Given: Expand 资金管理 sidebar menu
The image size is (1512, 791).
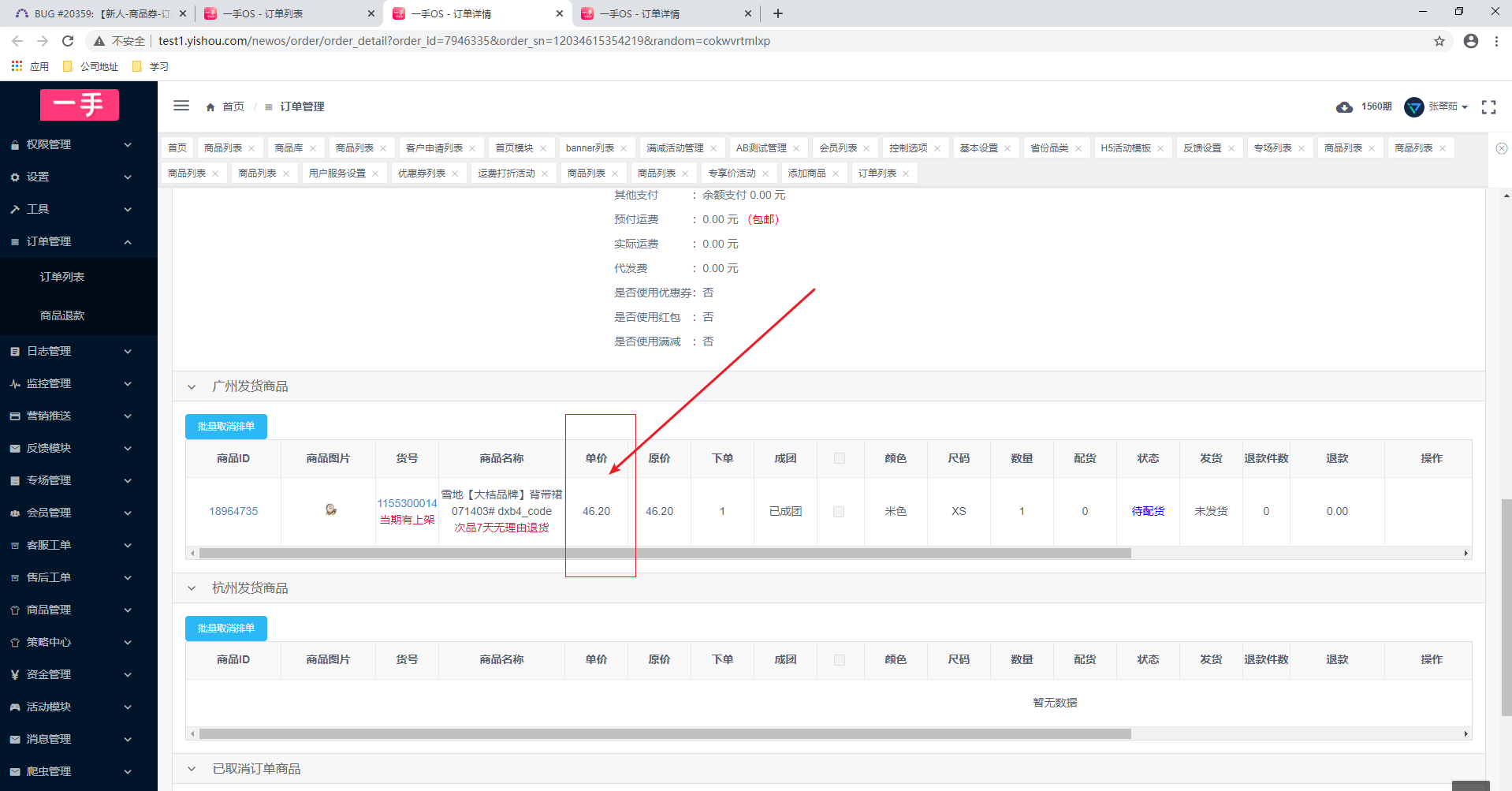Looking at the screenshot, I should click(79, 674).
